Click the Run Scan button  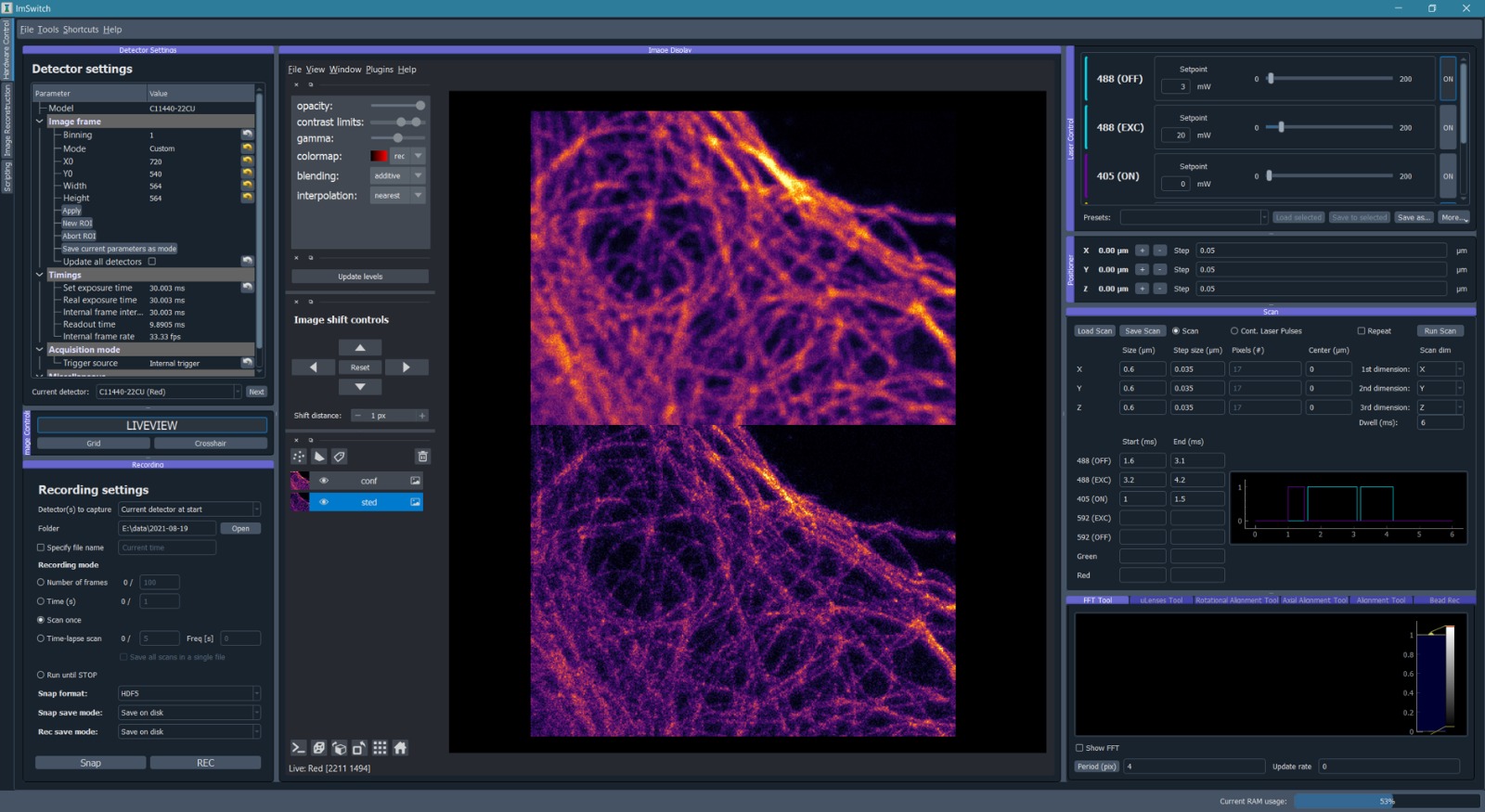point(1440,331)
